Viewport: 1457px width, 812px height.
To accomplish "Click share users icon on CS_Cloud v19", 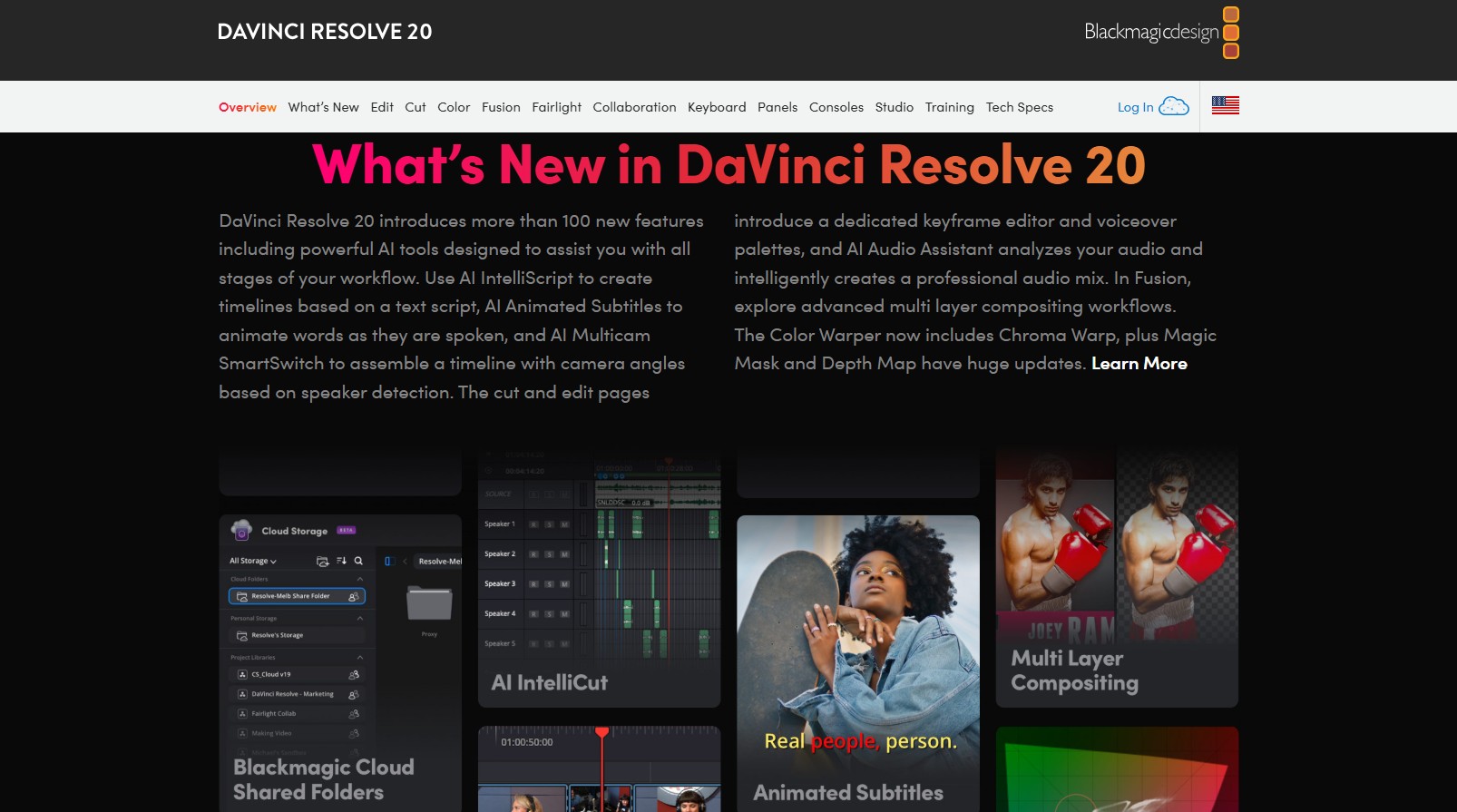I will (x=354, y=674).
